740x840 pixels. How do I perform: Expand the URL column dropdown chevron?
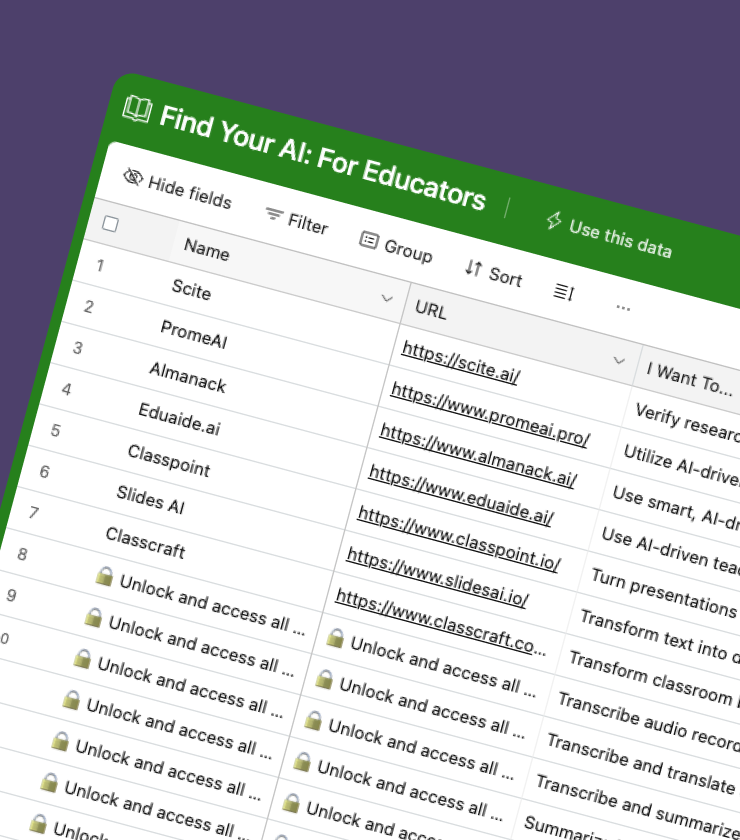619,360
